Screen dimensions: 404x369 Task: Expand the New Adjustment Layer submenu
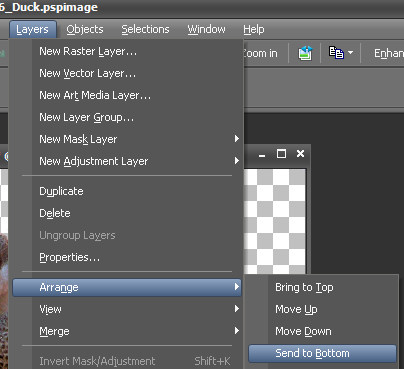pos(127,161)
